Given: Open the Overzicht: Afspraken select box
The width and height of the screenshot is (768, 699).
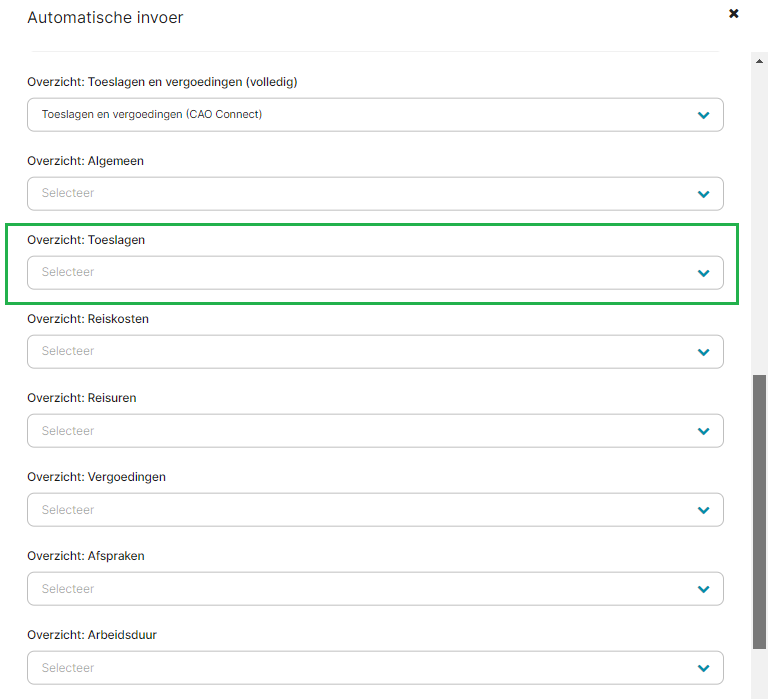Looking at the screenshot, I should [x=375, y=588].
